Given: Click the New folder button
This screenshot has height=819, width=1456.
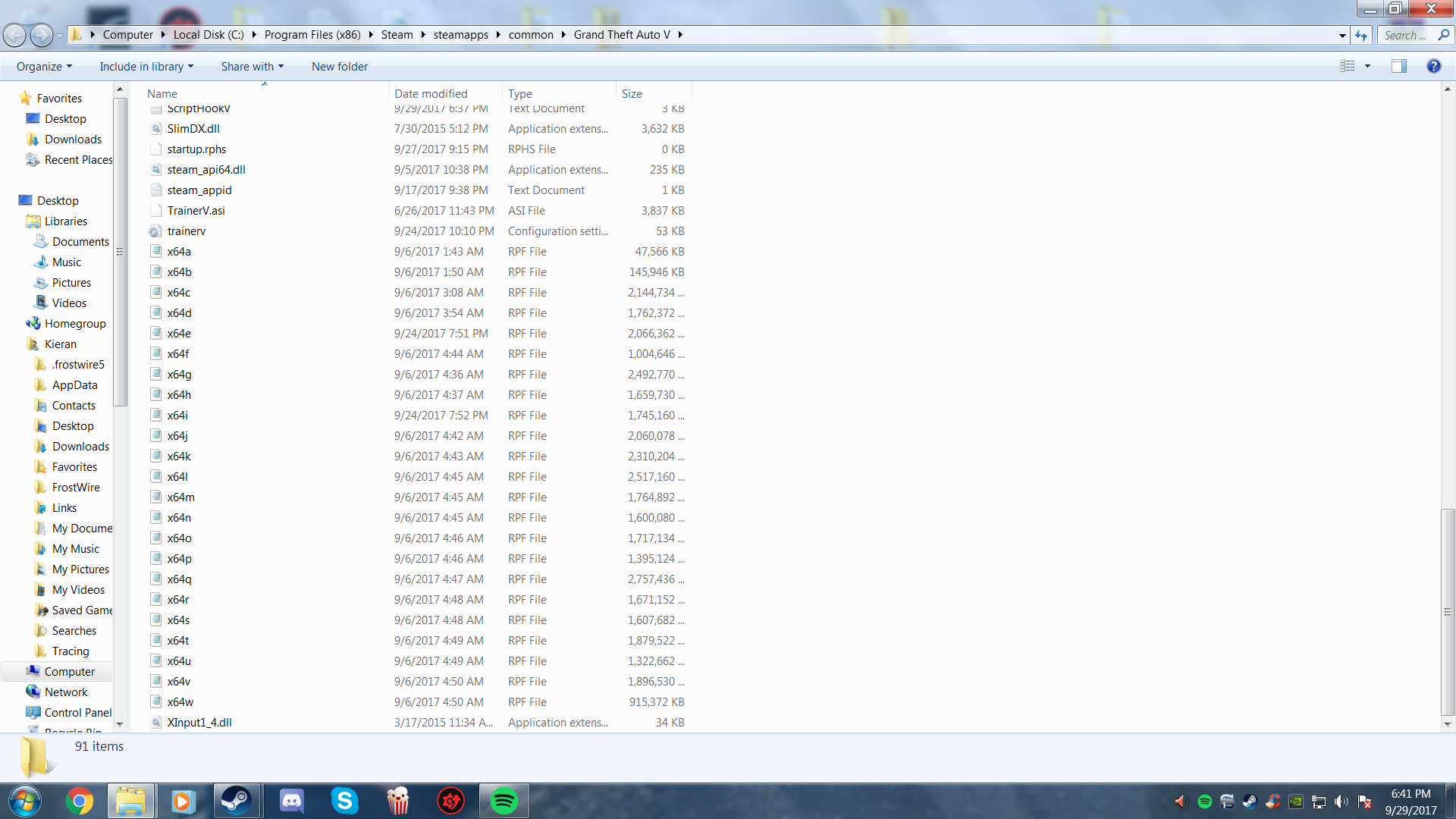Looking at the screenshot, I should point(339,67).
